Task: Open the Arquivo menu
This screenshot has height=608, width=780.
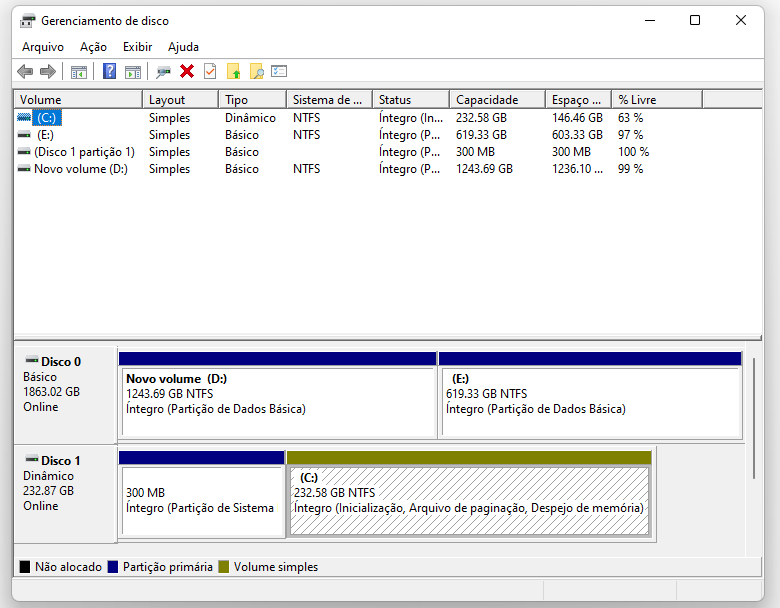Action: coord(43,47)
